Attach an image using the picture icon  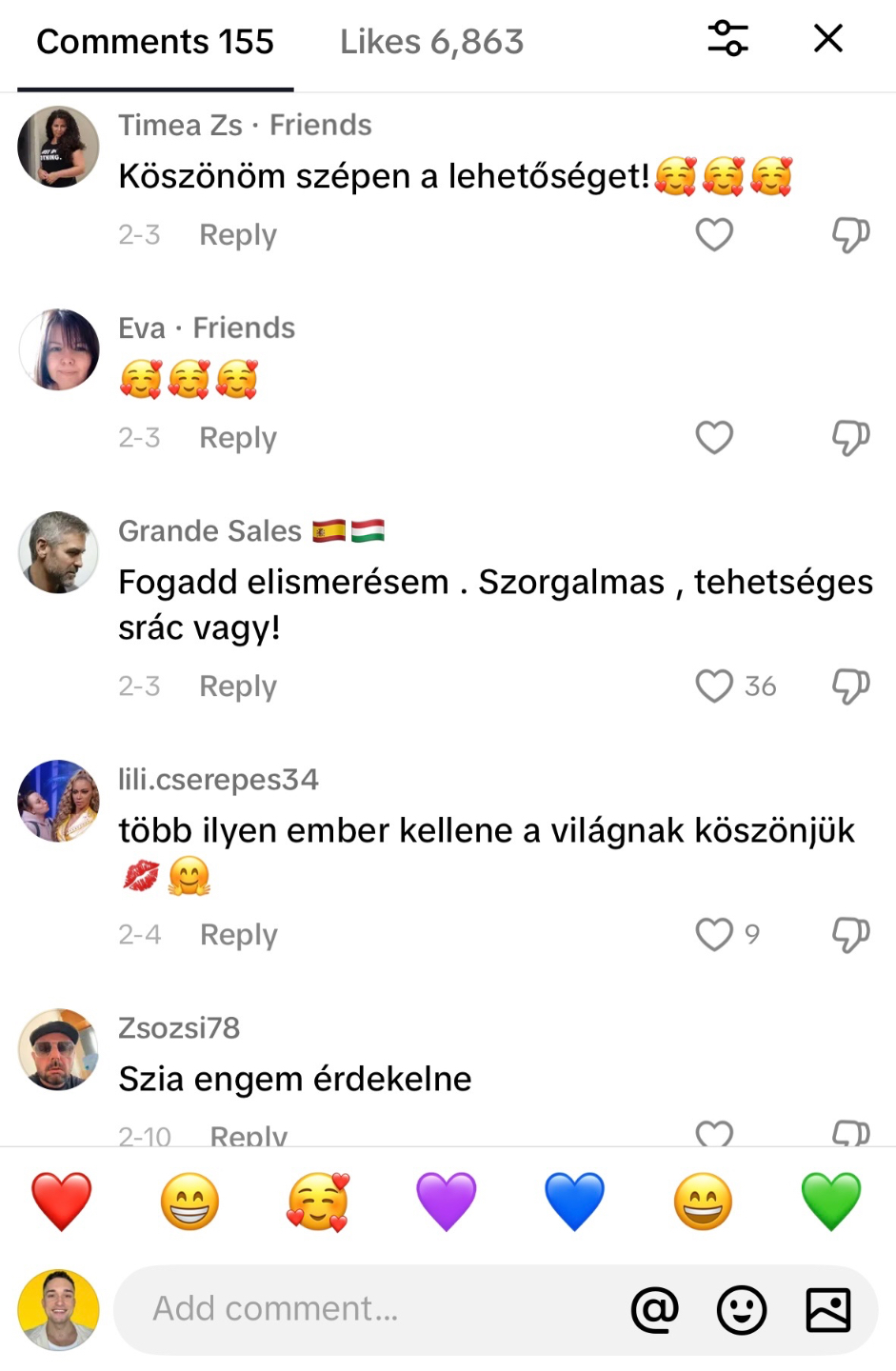pos(828,1310)
